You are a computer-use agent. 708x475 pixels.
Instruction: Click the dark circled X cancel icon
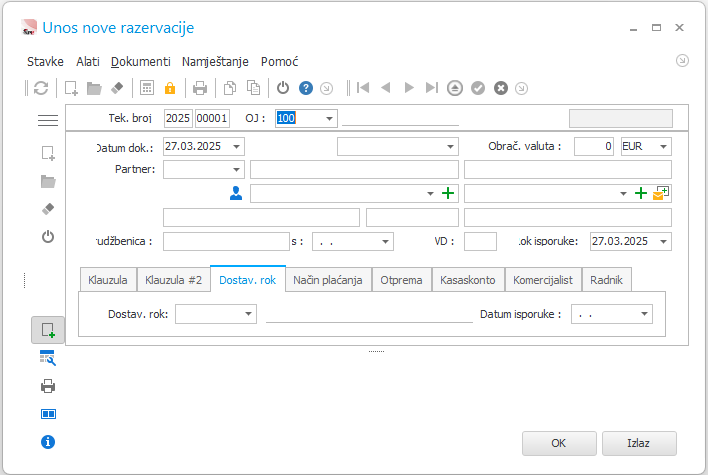pyautogui.click(x=501, y=88)
